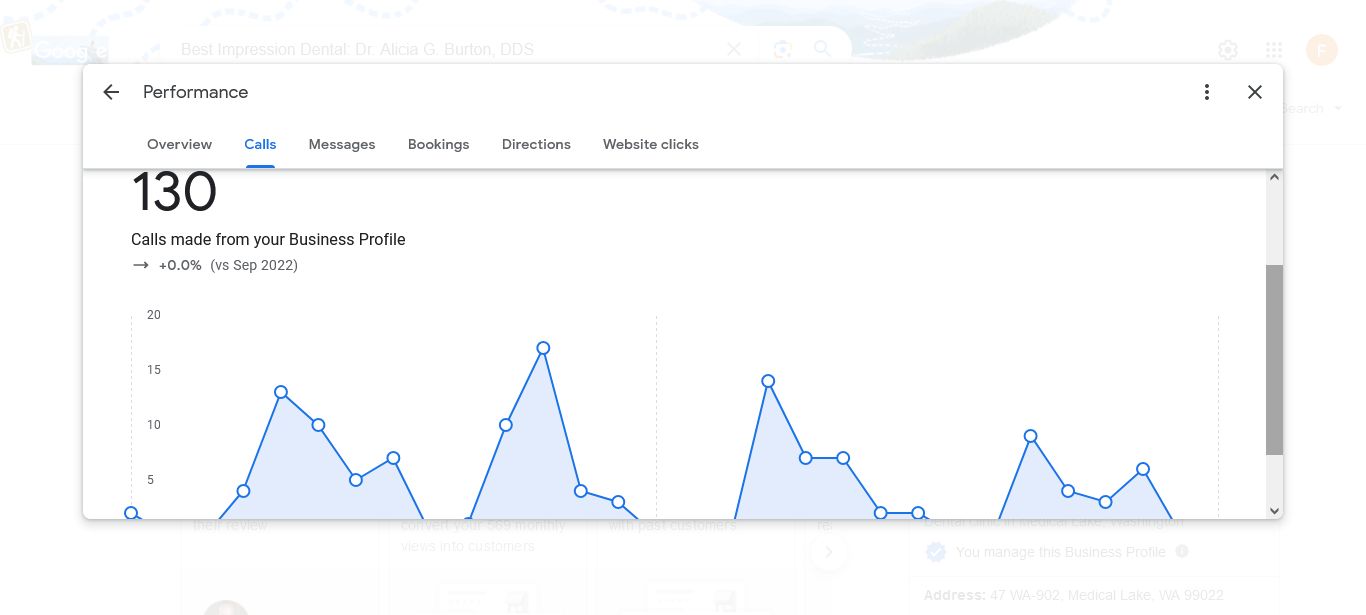Clear the search box with the X icon

tap(734, 49)
